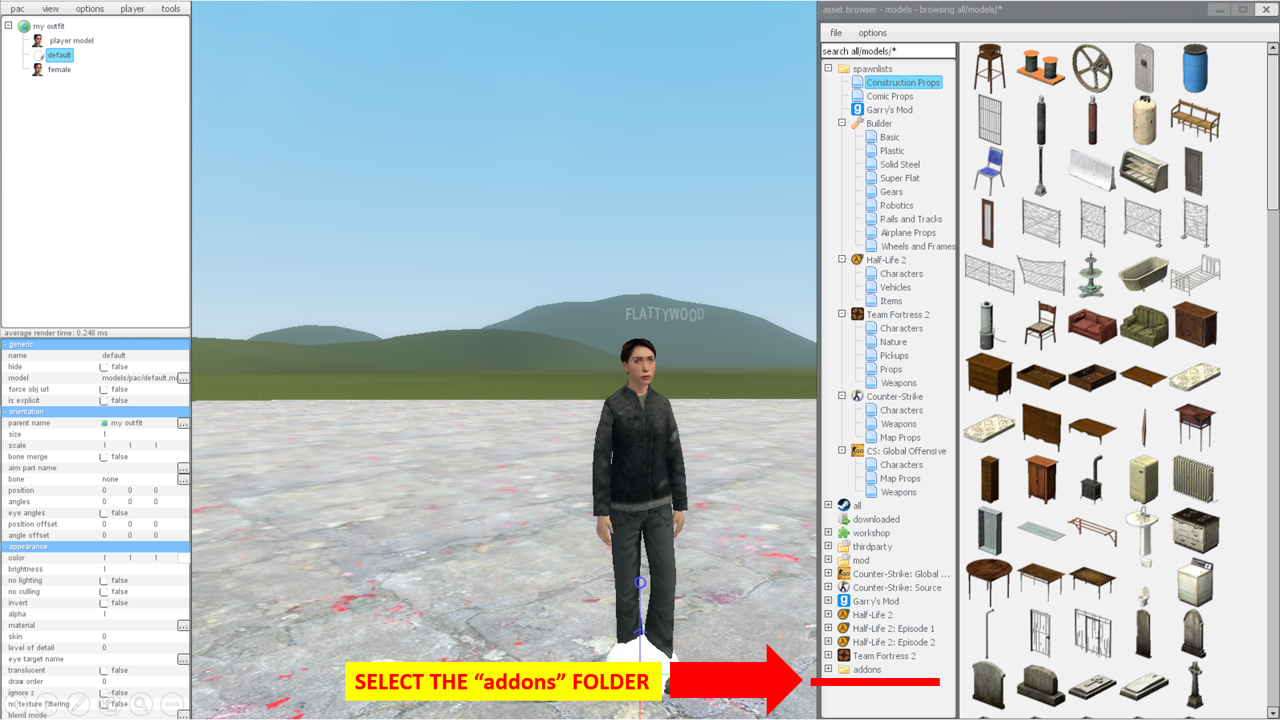Open the eye target name picker button

point(183,659)
